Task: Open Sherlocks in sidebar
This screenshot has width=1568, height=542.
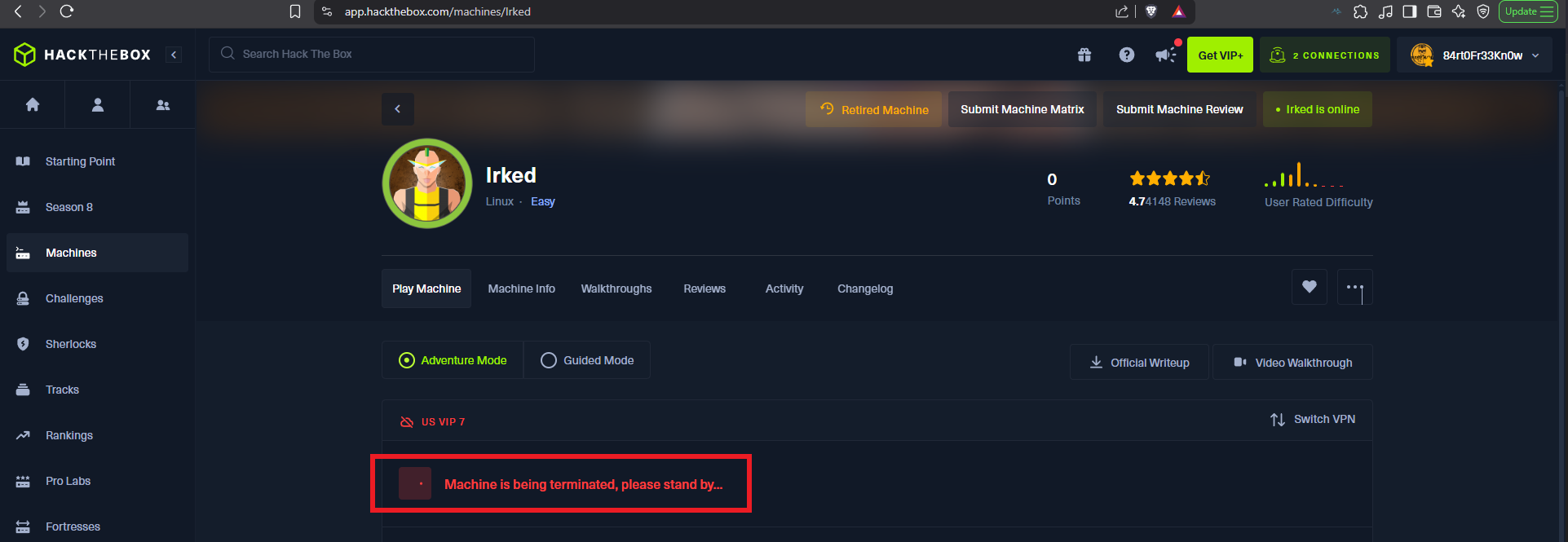Action: tap(97, 344)
